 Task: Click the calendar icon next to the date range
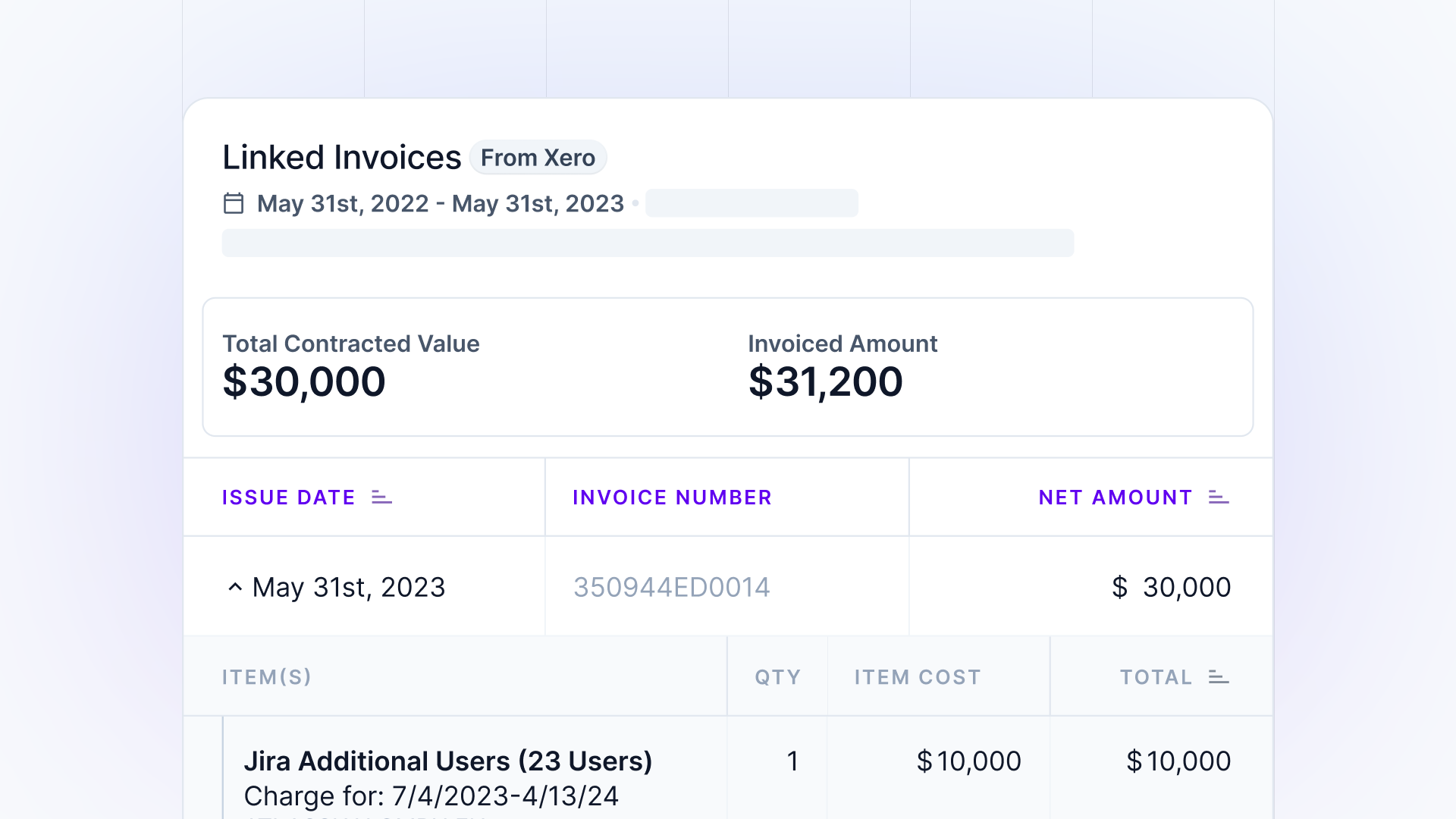coord(234,203)
